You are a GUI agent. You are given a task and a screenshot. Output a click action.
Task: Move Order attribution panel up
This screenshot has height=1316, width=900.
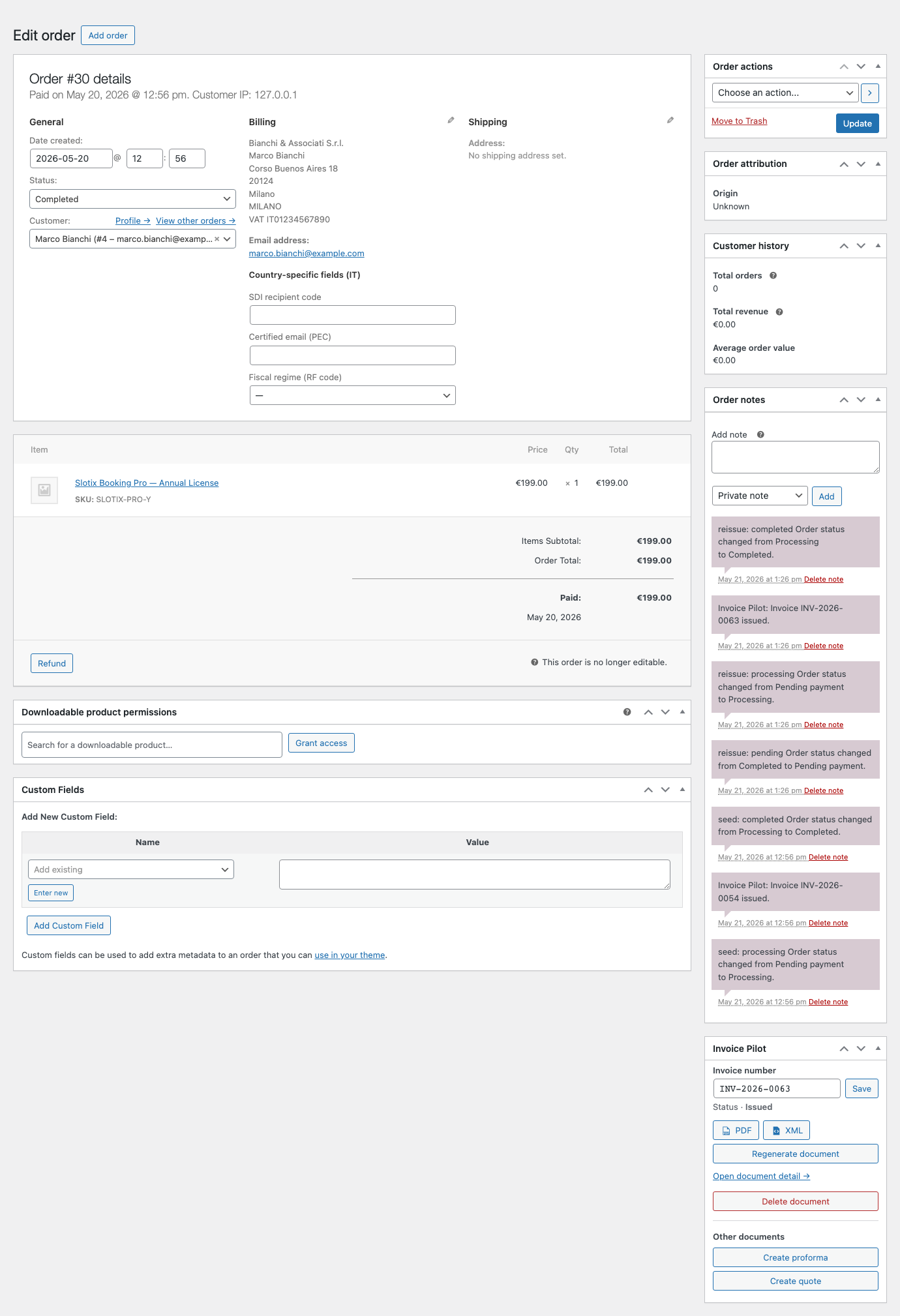(x=844, y=164)
